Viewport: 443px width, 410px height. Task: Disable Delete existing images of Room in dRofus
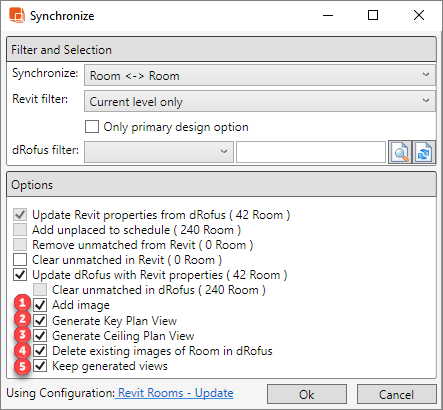(x=40, y=350)
